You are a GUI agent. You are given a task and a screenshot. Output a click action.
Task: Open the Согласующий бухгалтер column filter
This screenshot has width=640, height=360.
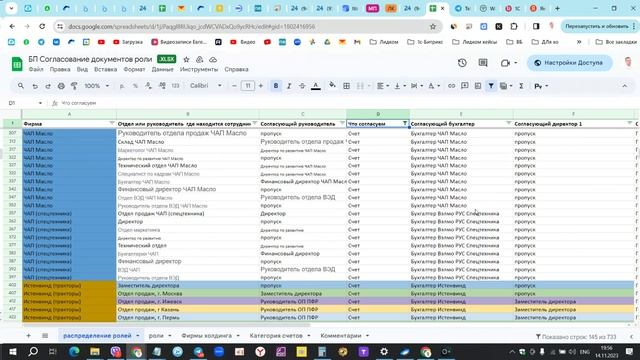click(x=508, y=123)
